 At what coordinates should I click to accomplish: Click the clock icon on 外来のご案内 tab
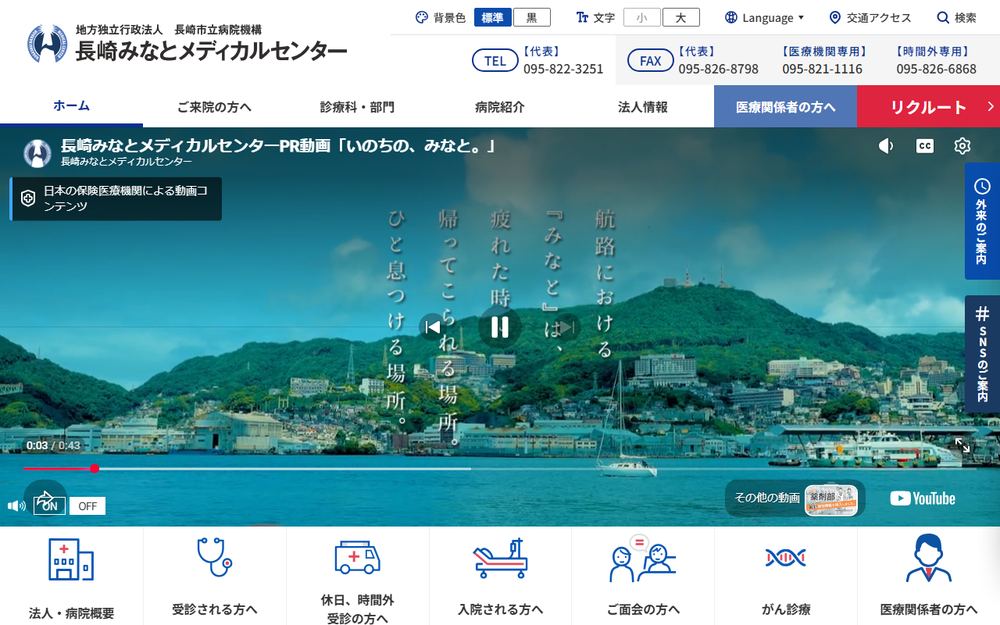tap(982, 186)
